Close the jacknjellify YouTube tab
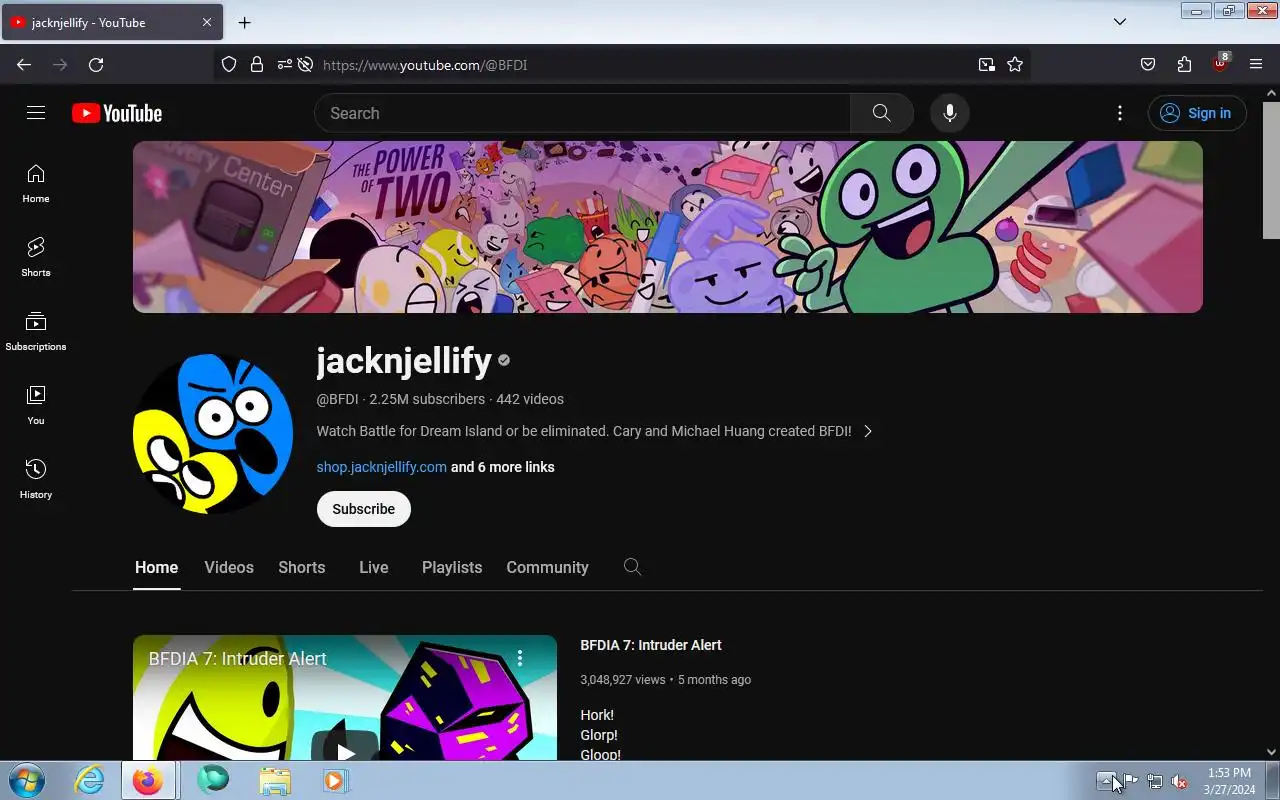 click(x=207, y=22)
